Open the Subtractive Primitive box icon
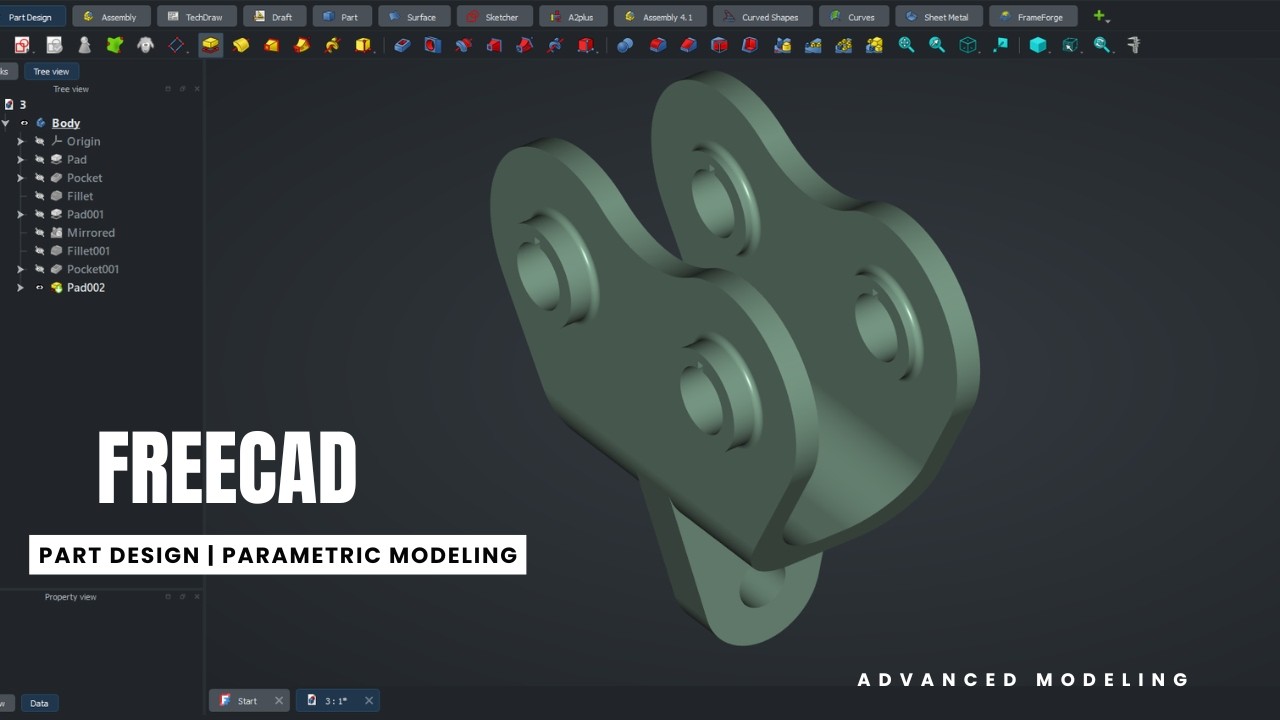This screenshot has width=1280, height=720. pyautogui.click(x=586, y=45)
